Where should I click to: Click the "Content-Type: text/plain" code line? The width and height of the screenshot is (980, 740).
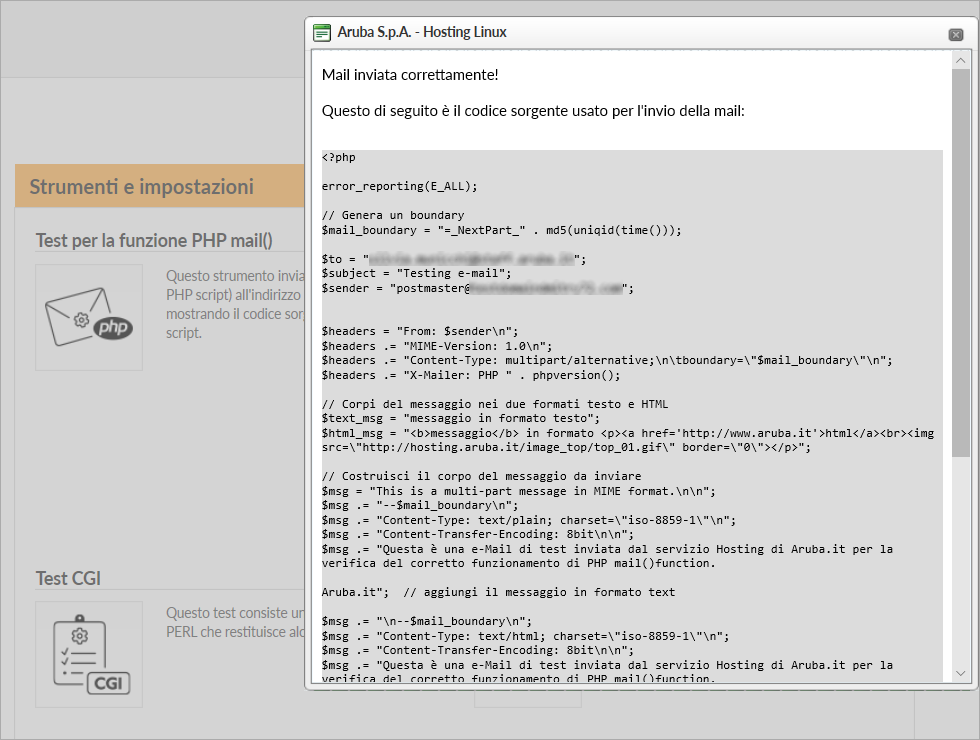click(529, 520)
